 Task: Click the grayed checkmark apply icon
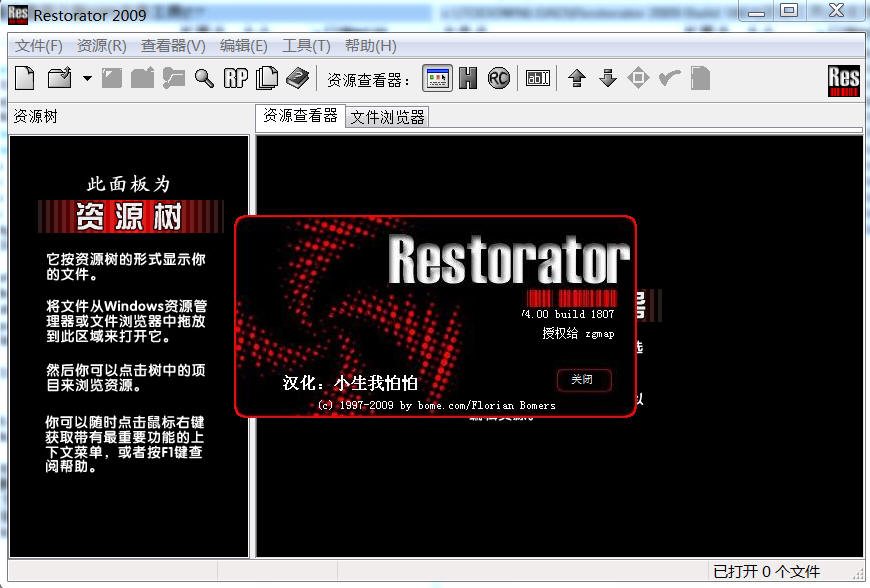coord(670,78)
